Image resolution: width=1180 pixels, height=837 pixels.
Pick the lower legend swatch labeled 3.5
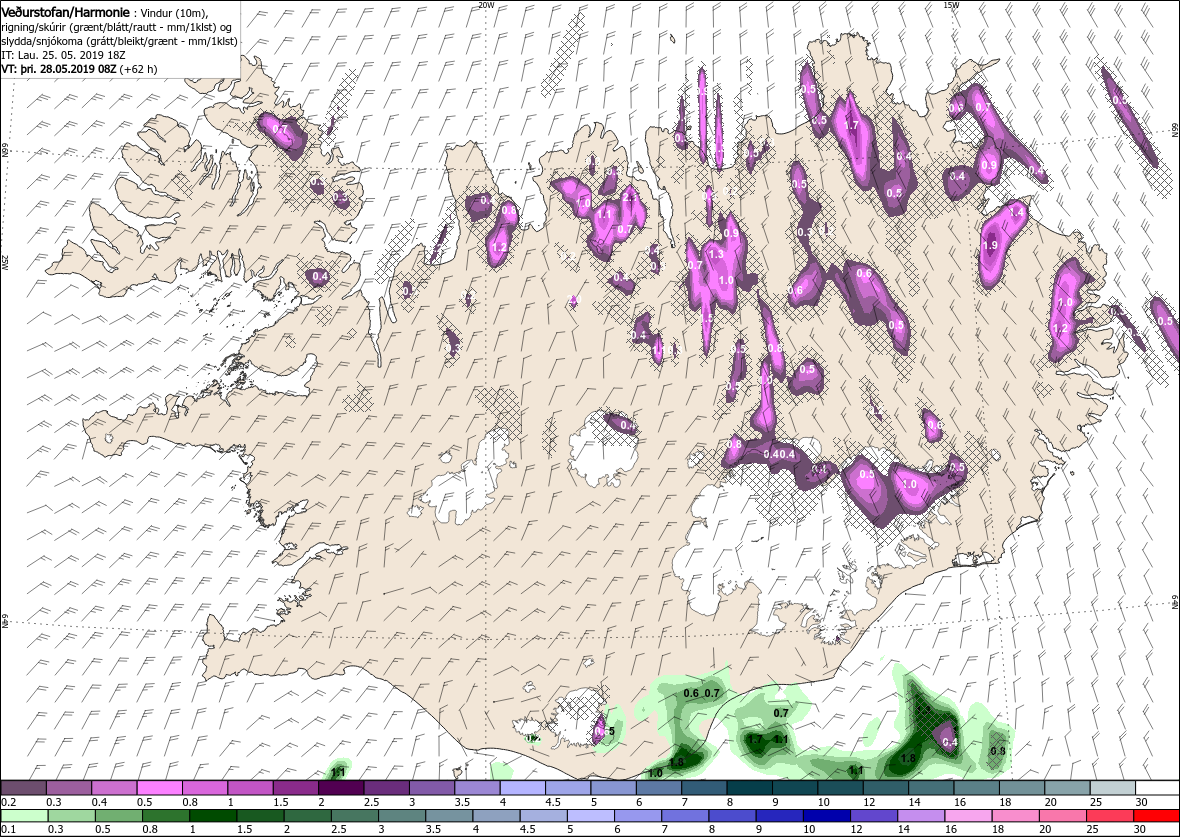449,816
